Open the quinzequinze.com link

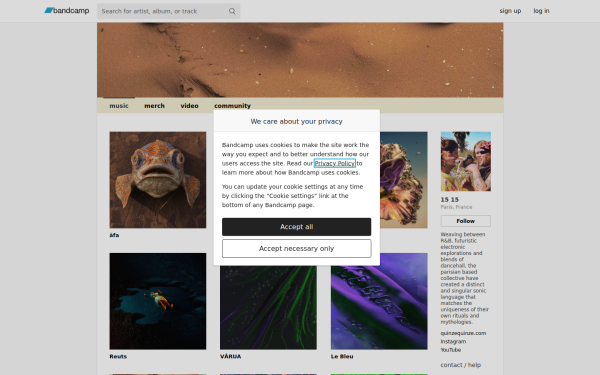(463, 333)
